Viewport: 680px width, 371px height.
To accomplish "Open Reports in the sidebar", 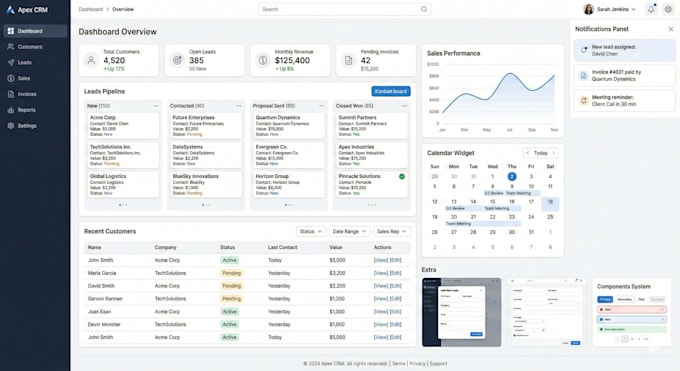I will pyautogui.click(x=35, y=110).
